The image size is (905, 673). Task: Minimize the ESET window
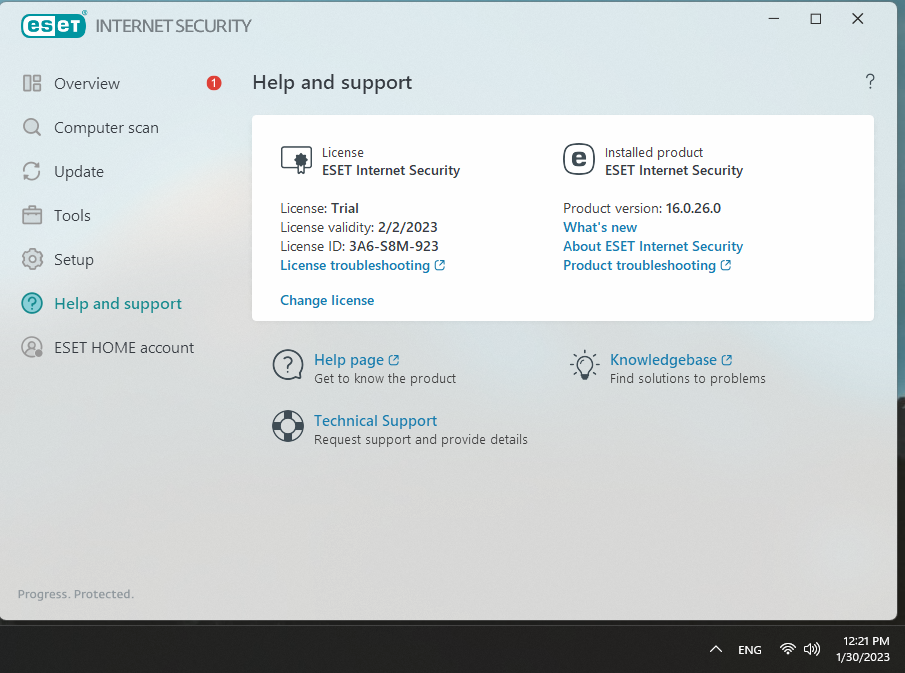tap(774, 18)
